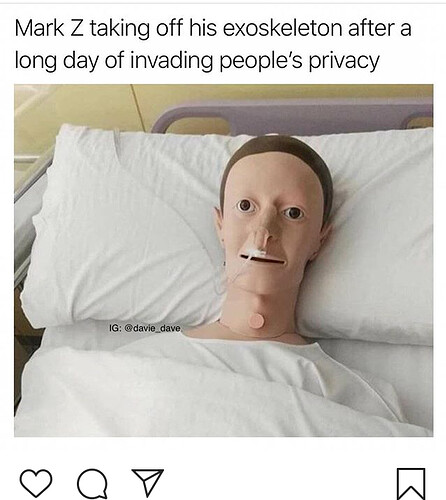446x500 pixels.
Task: Open the hospital bed mannequin photo
Action: point(223,260)
